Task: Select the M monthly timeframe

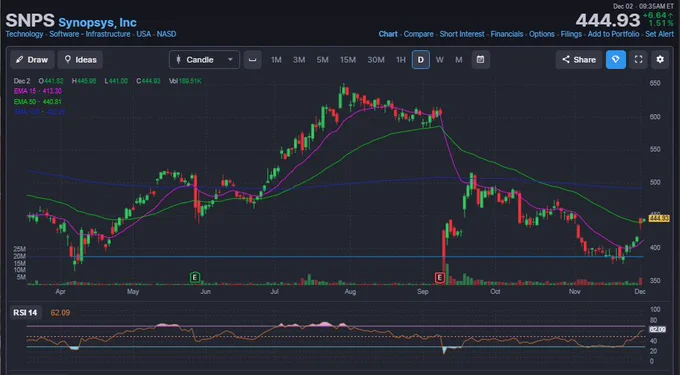Action: pos(459,60)
